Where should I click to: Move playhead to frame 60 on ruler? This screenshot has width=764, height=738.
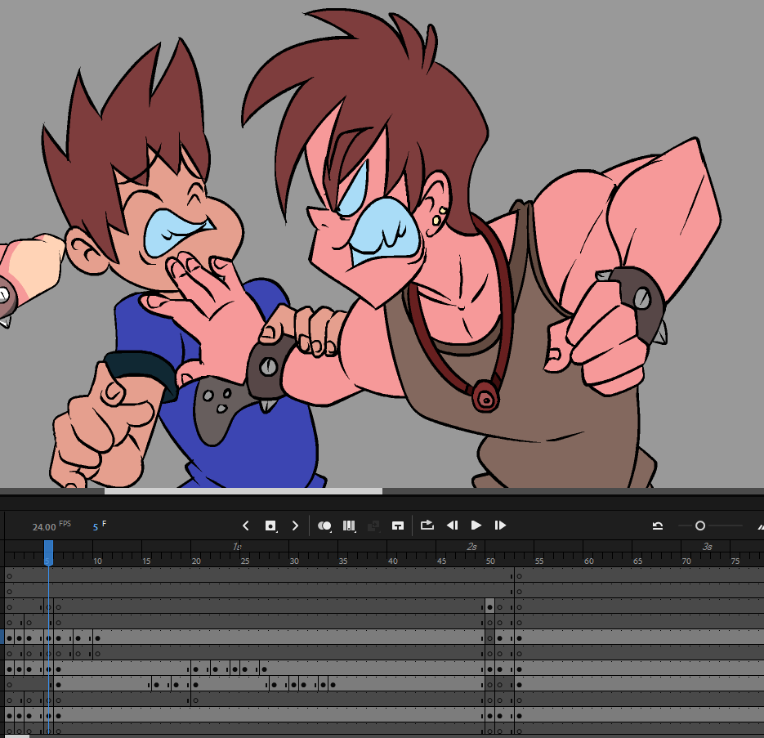(x=589, y=561)
